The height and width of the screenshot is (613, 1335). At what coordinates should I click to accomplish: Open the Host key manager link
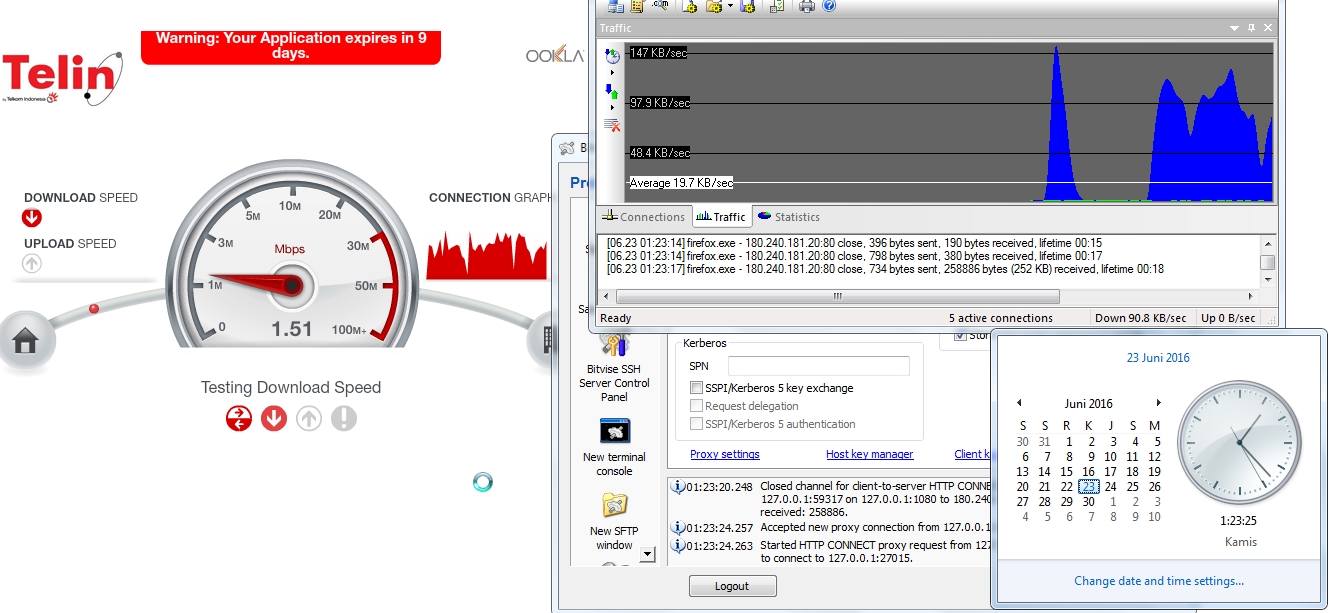click(869, 454)
